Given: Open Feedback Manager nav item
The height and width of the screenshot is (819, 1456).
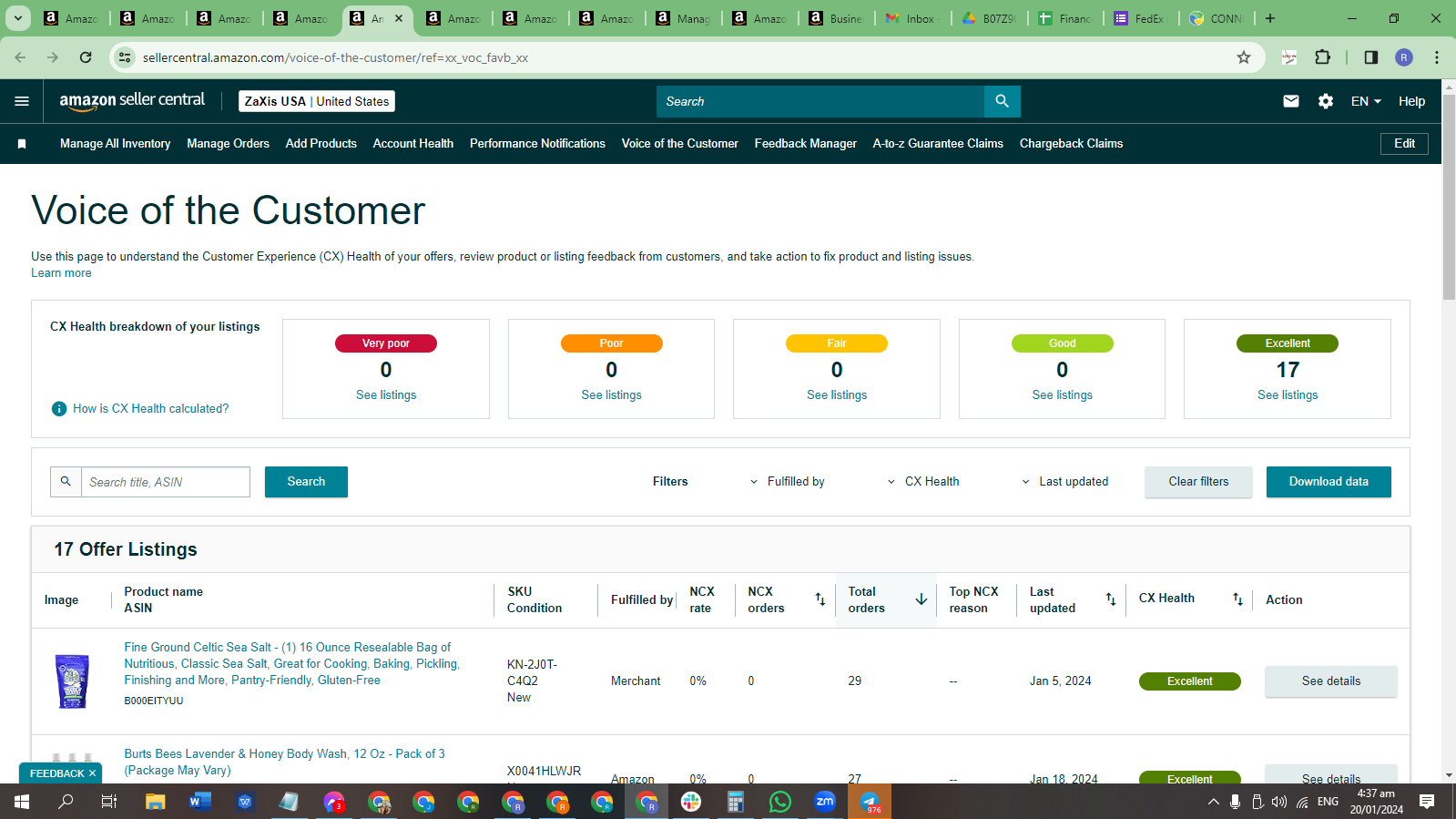Looking at the screenshot, I should pos(806,144).
